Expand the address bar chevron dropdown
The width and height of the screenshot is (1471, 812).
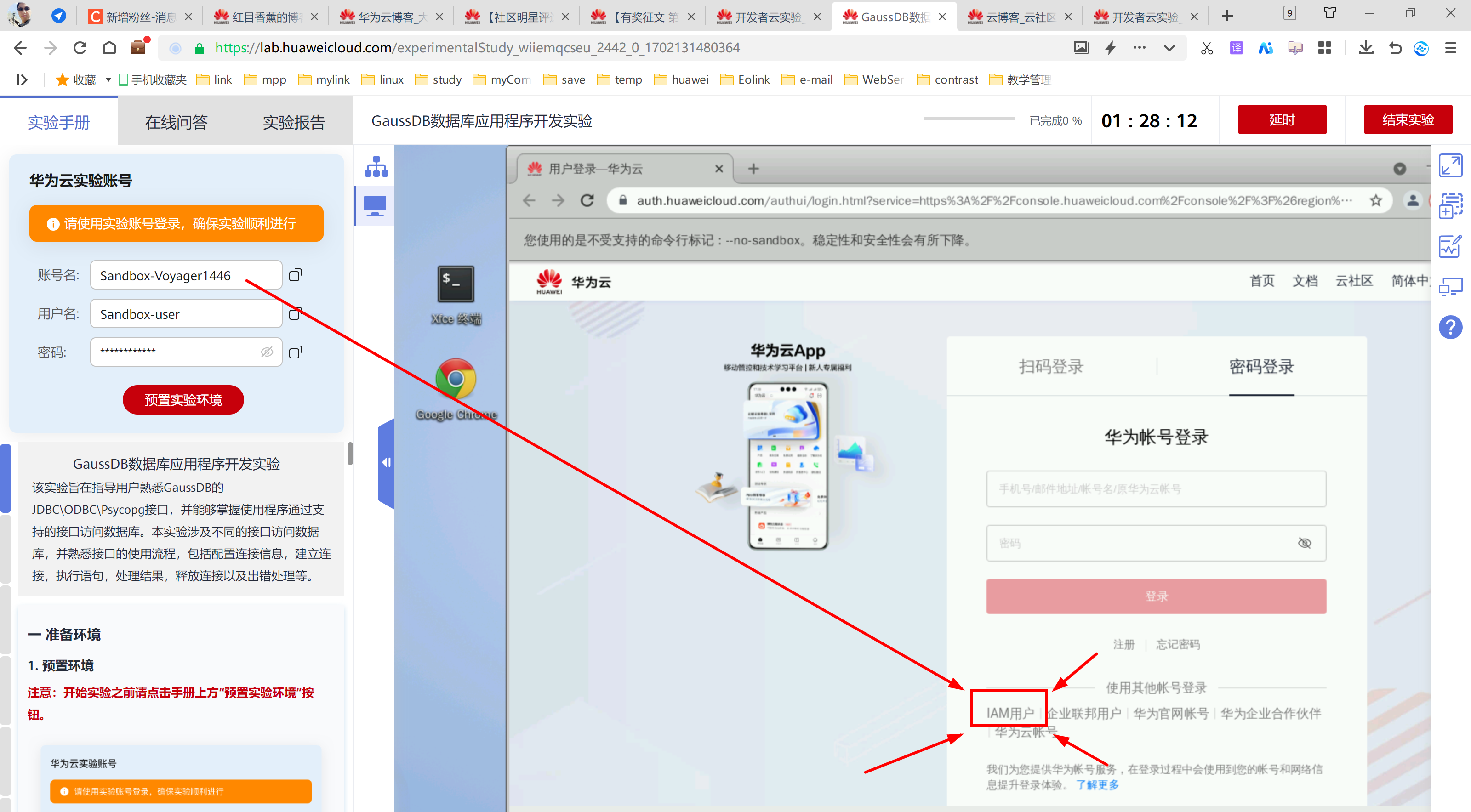pos(1169,49)
